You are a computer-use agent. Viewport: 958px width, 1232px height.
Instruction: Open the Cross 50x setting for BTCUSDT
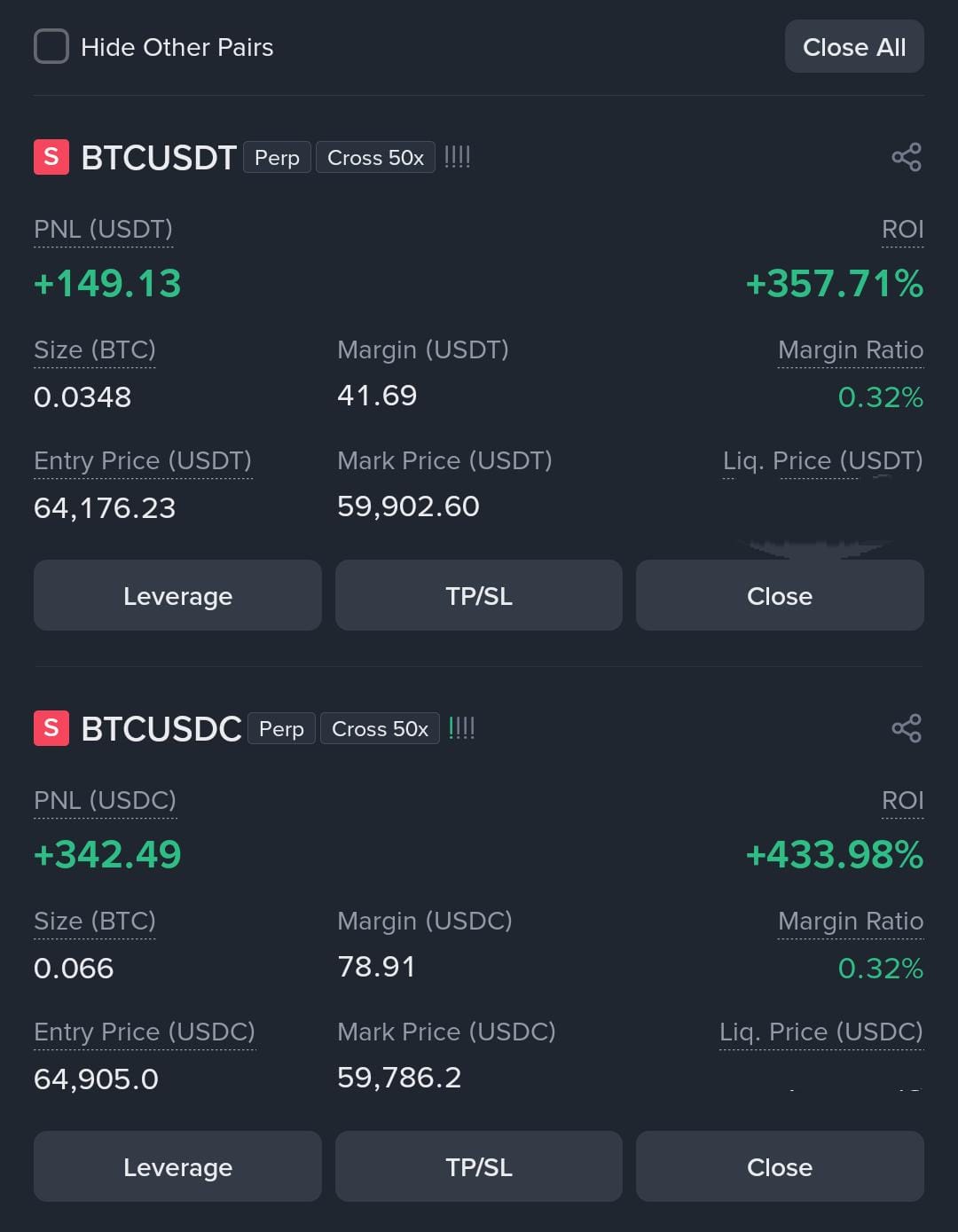(375, 158)
